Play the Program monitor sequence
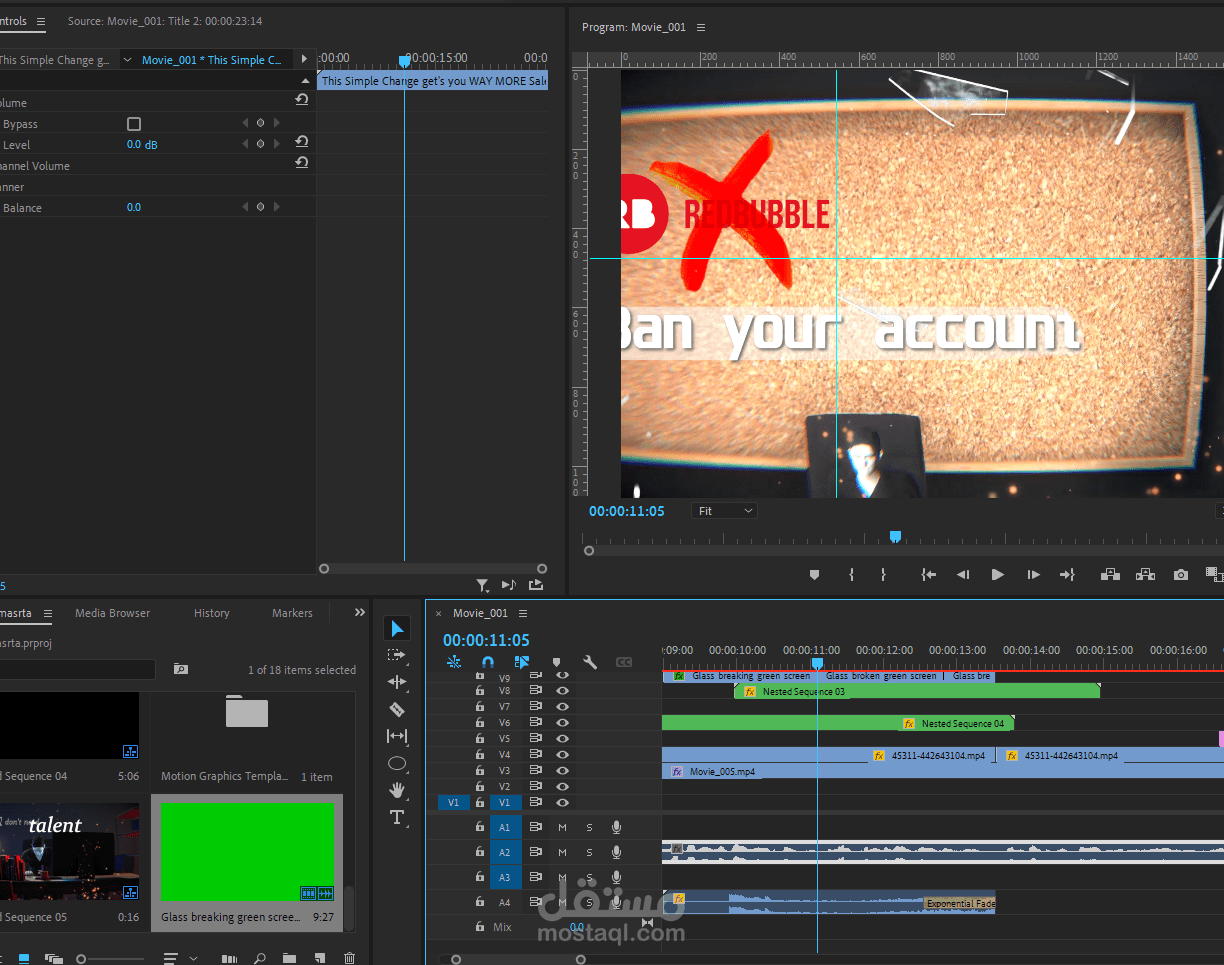The image size is (1224, 965). coord(997,575)
